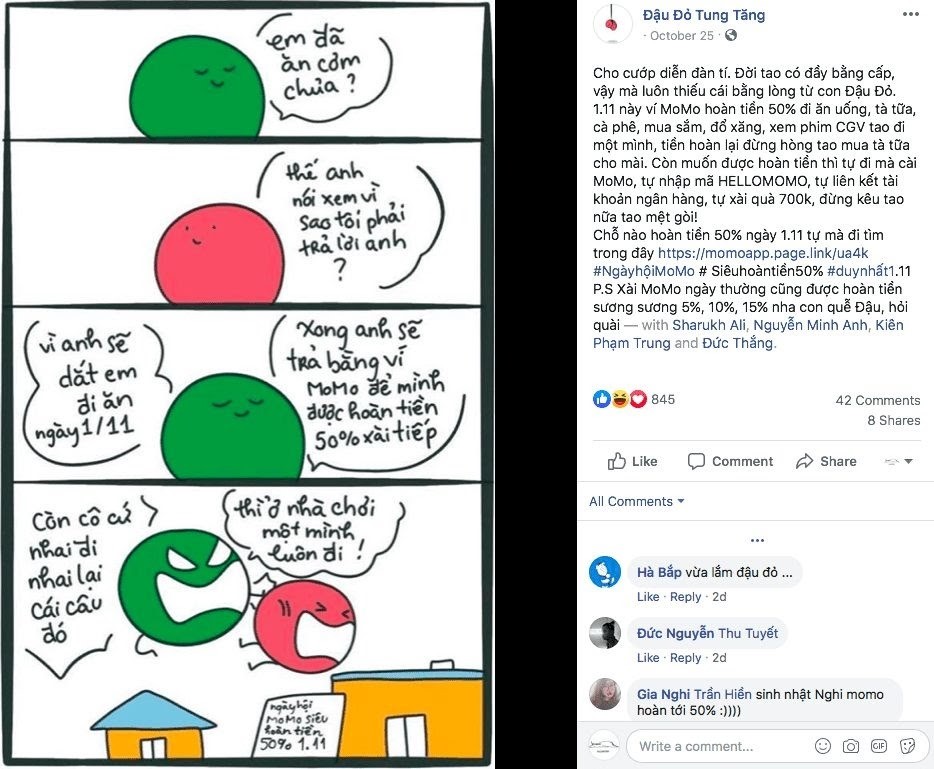View the 8 Shares link
The image size is (934, 769).
click(x=893, y=421)
